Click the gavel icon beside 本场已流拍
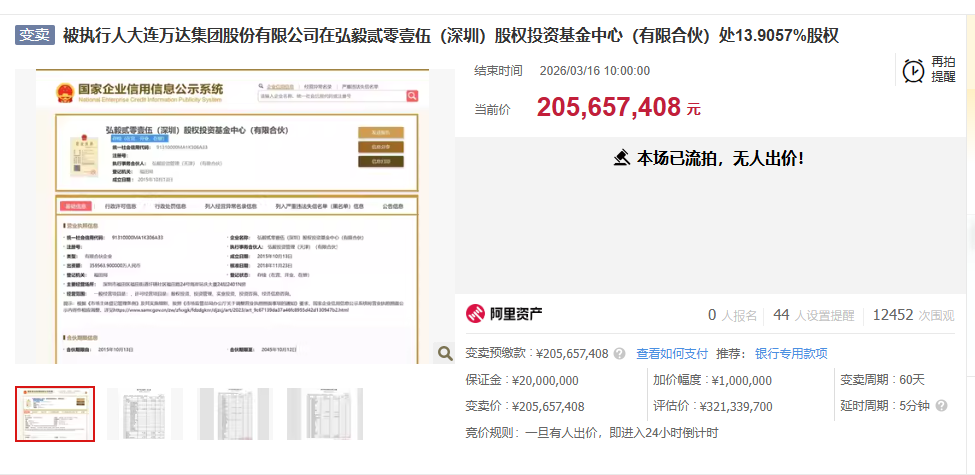The image size is (975, 475). point(622,159)
